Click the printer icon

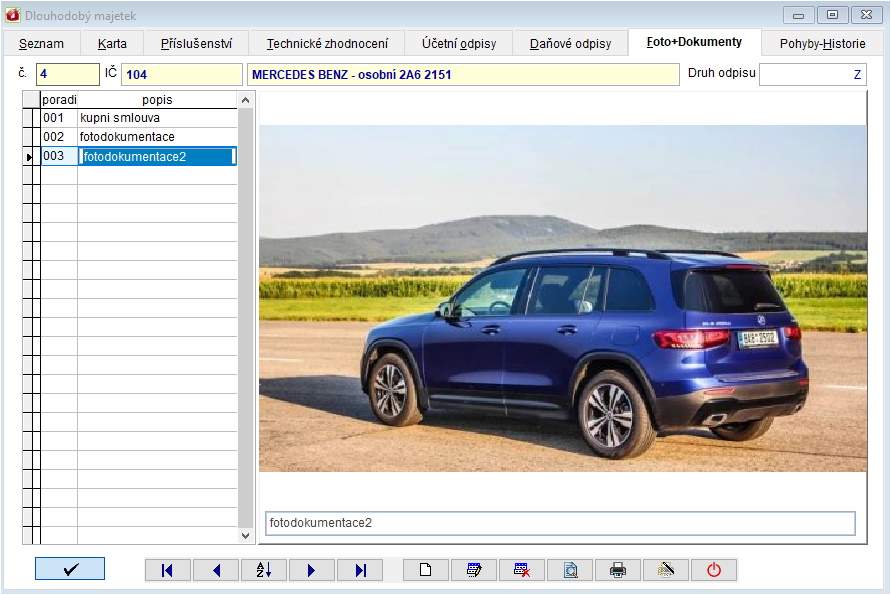click(x=618, y=570)
